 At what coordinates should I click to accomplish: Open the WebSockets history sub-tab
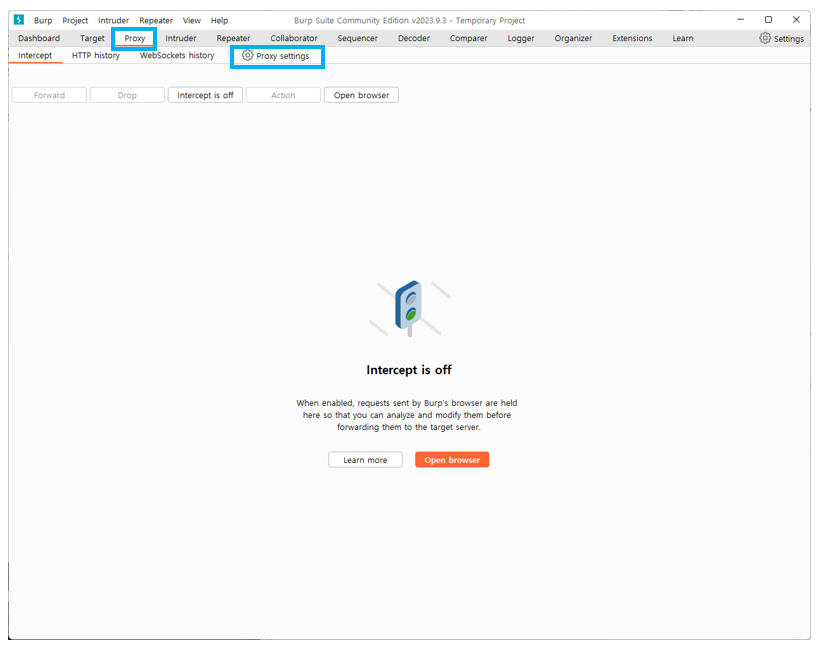pos(177,55)
